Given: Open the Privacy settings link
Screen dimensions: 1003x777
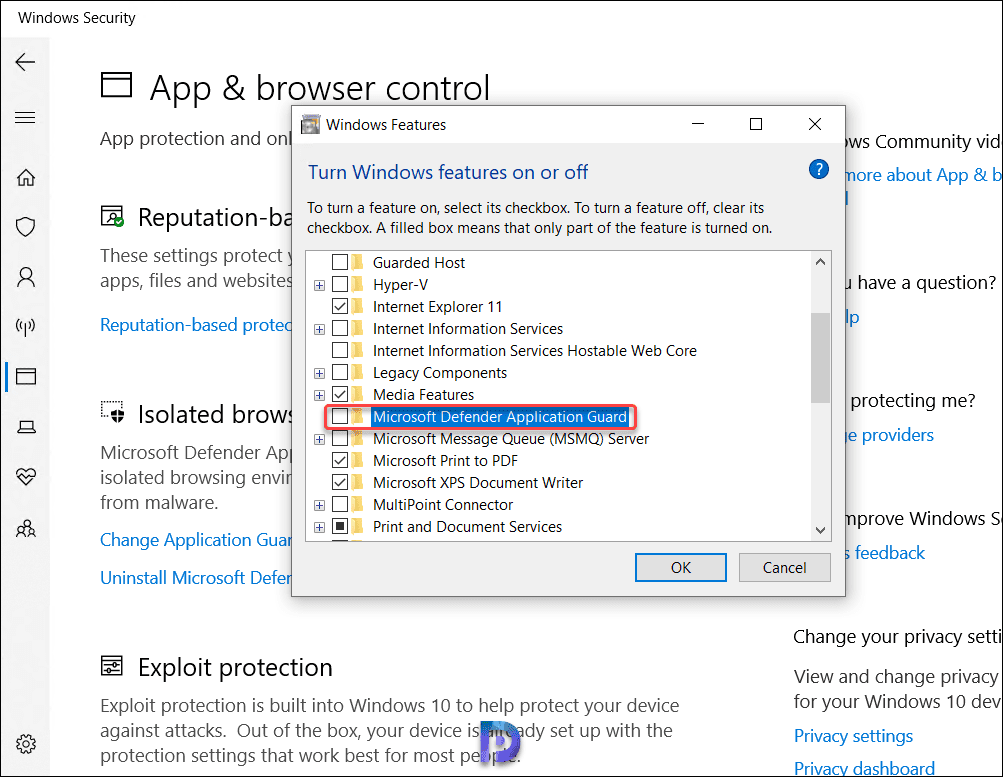Looking at the screenshot, I should pos(852,735).
